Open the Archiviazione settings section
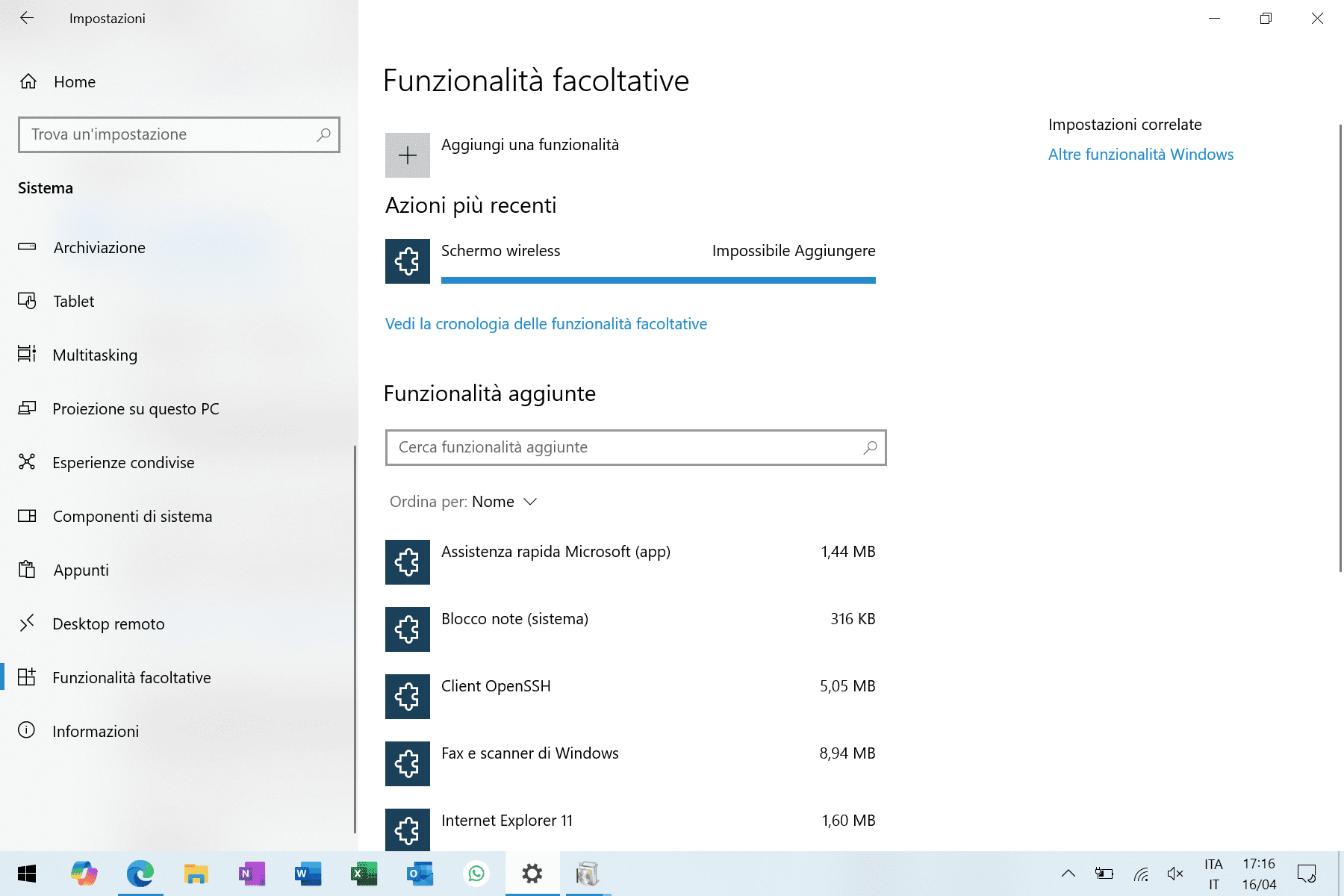Screen dimensions: 1344x896 pyautogui.click(x=99, y=247)
